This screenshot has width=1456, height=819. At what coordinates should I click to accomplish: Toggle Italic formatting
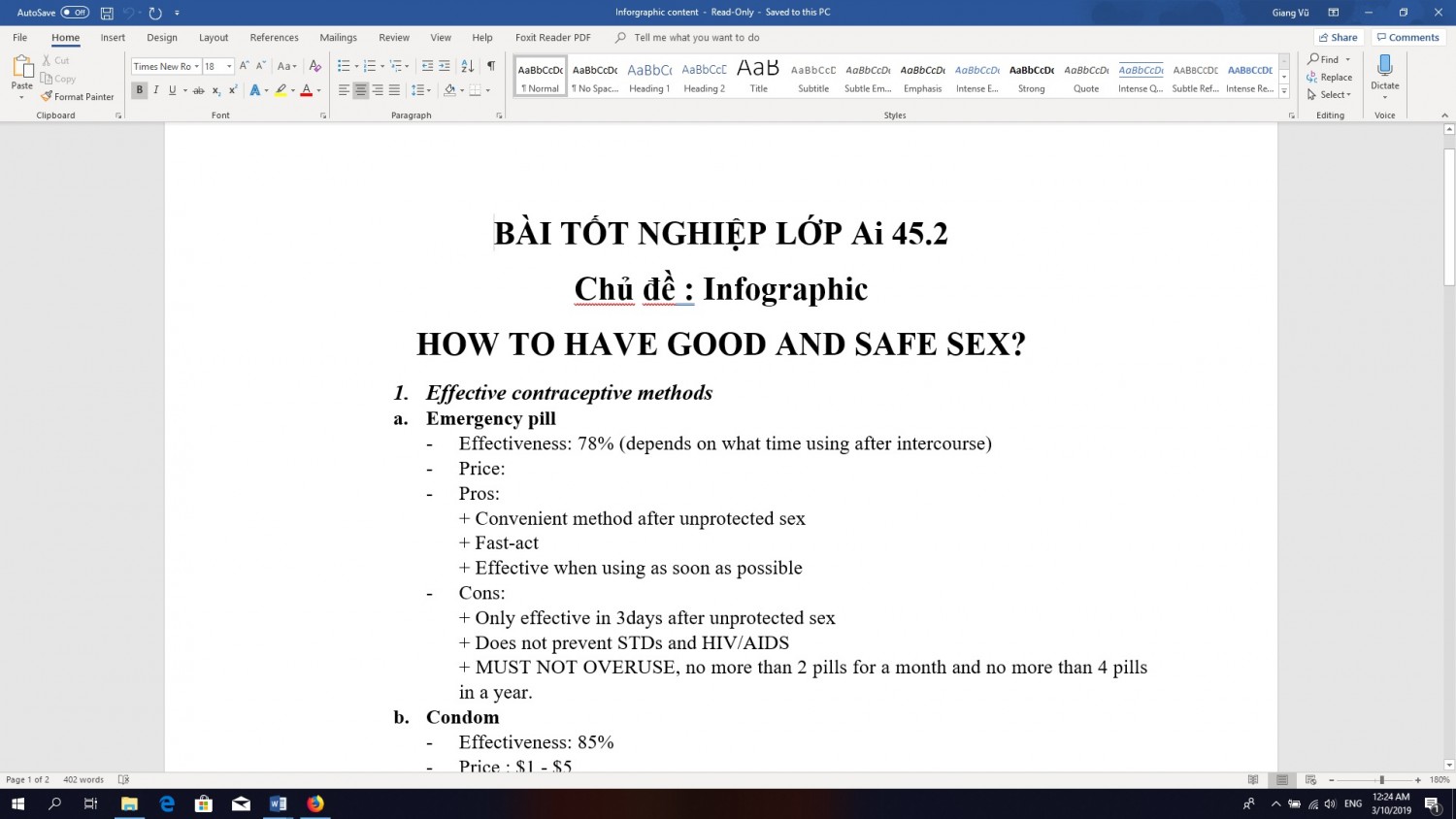pos(155,90)
